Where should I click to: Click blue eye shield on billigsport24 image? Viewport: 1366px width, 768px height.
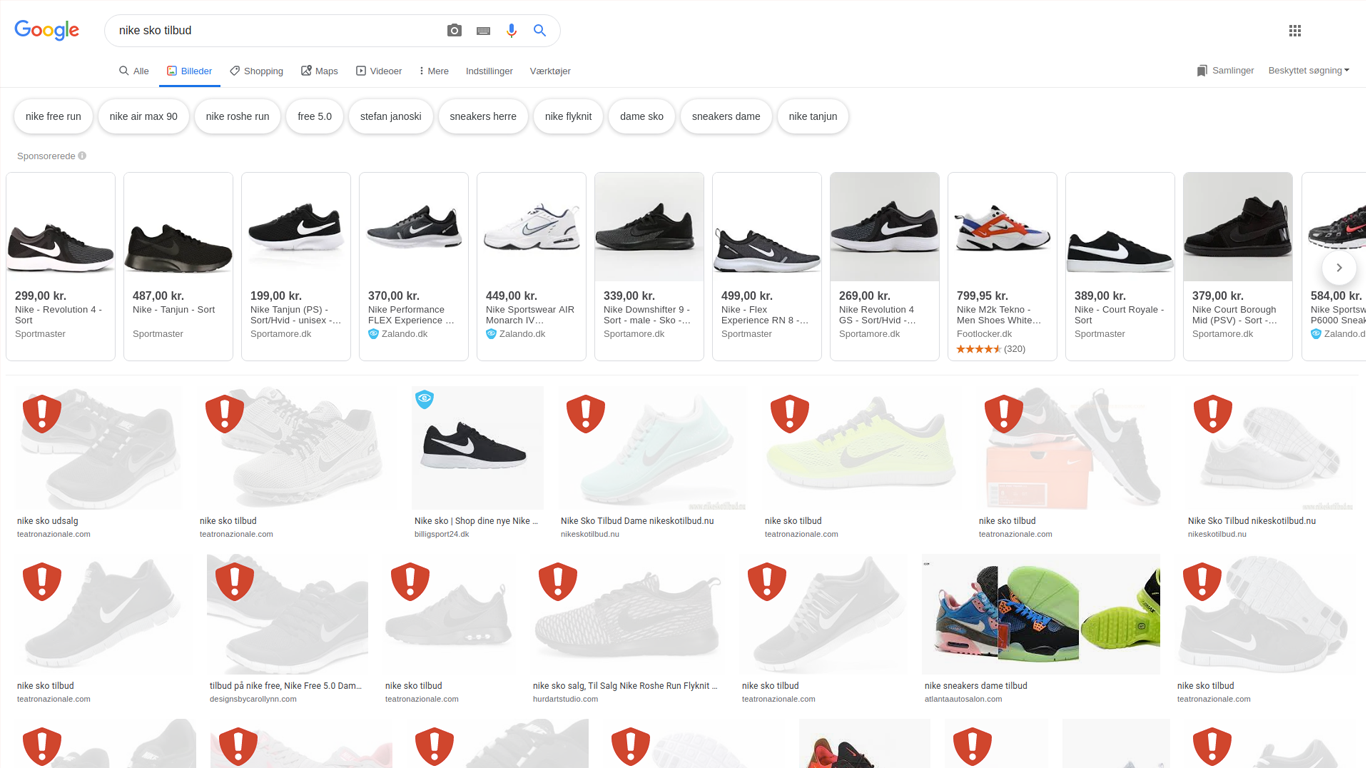click(425, 399)
